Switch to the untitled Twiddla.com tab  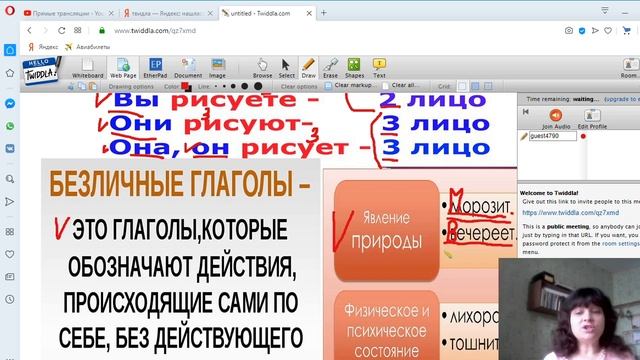click(x=267, y=13)
